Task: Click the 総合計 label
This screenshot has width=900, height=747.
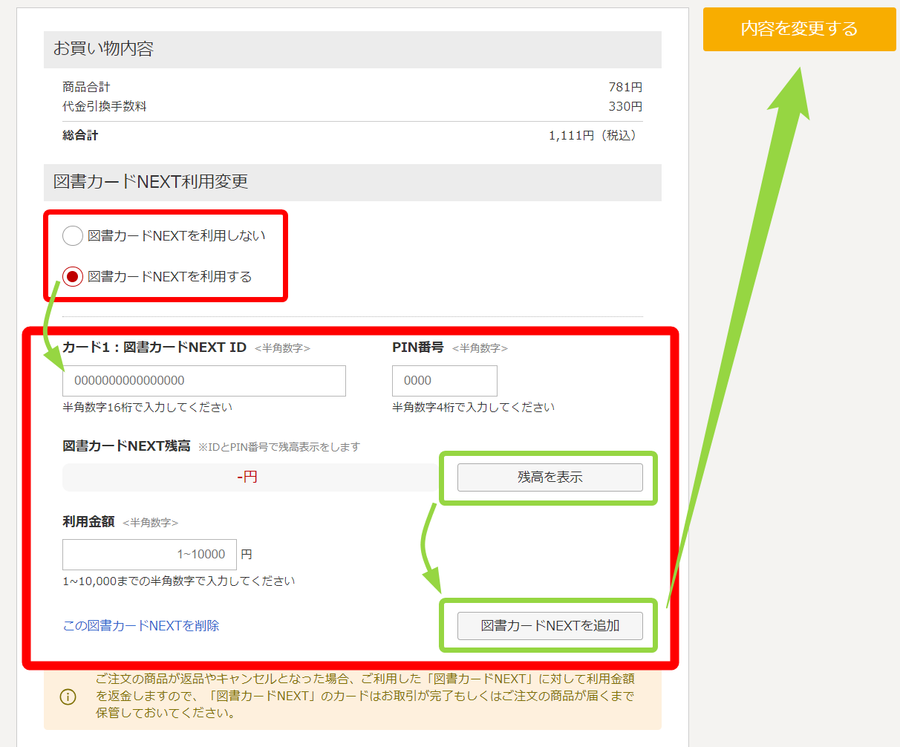Action: tap(80, 136)
